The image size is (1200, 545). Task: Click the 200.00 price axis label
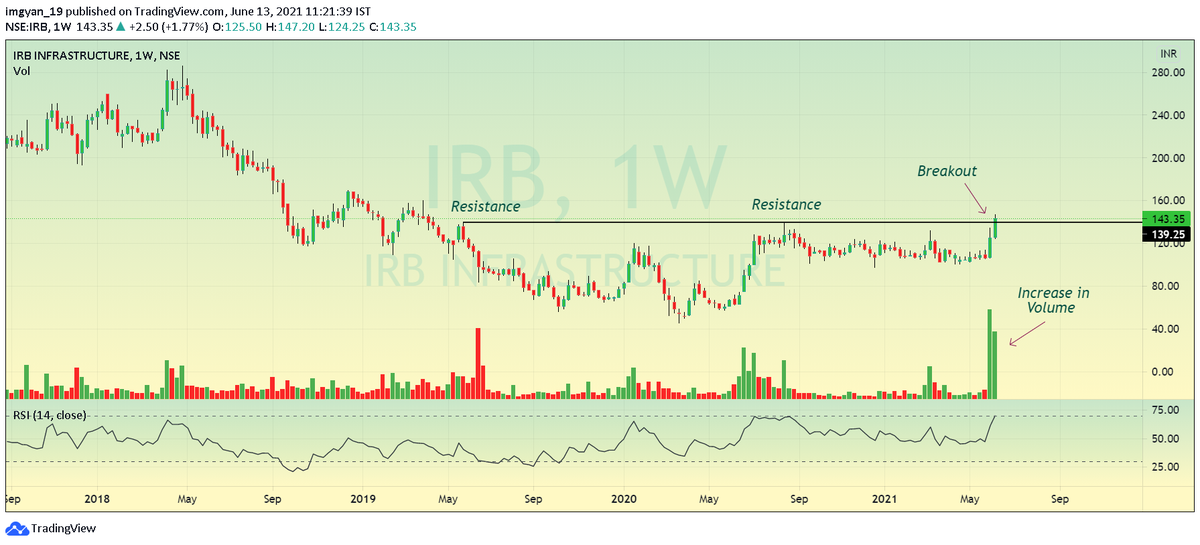click(x=1168, y=158)
